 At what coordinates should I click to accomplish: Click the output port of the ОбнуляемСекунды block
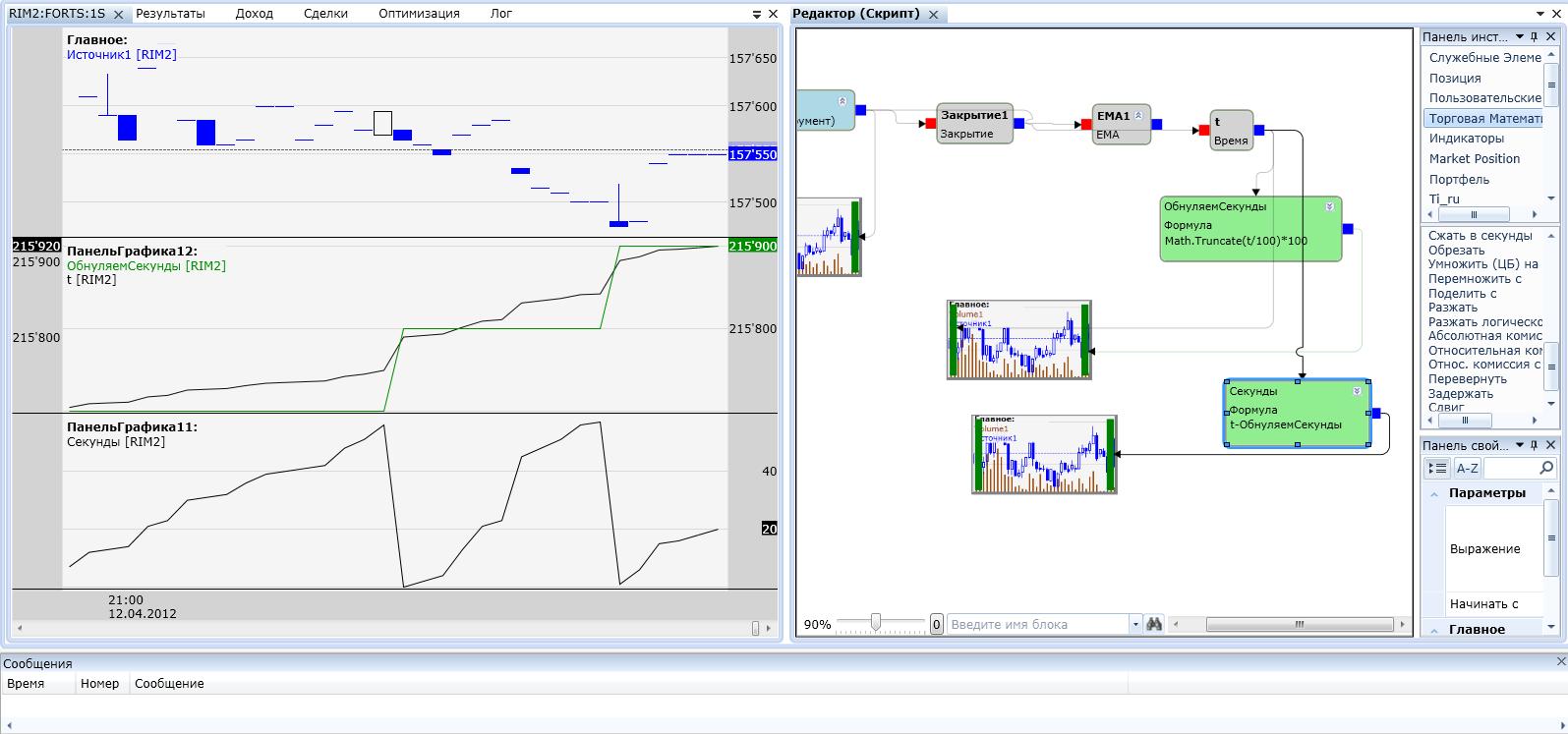click(x=1348, y=229)
